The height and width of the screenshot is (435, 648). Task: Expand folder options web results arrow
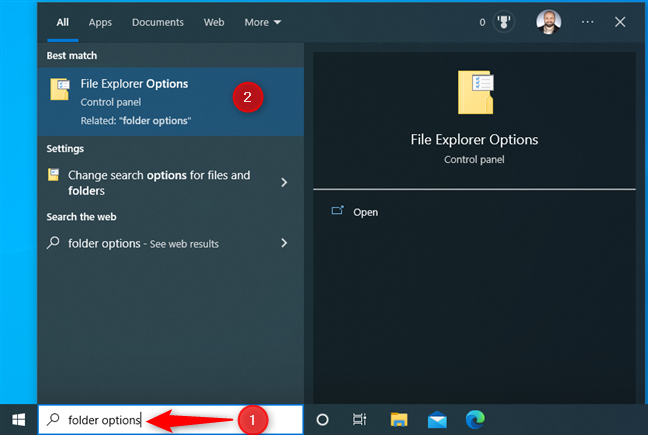coord(284,243)
